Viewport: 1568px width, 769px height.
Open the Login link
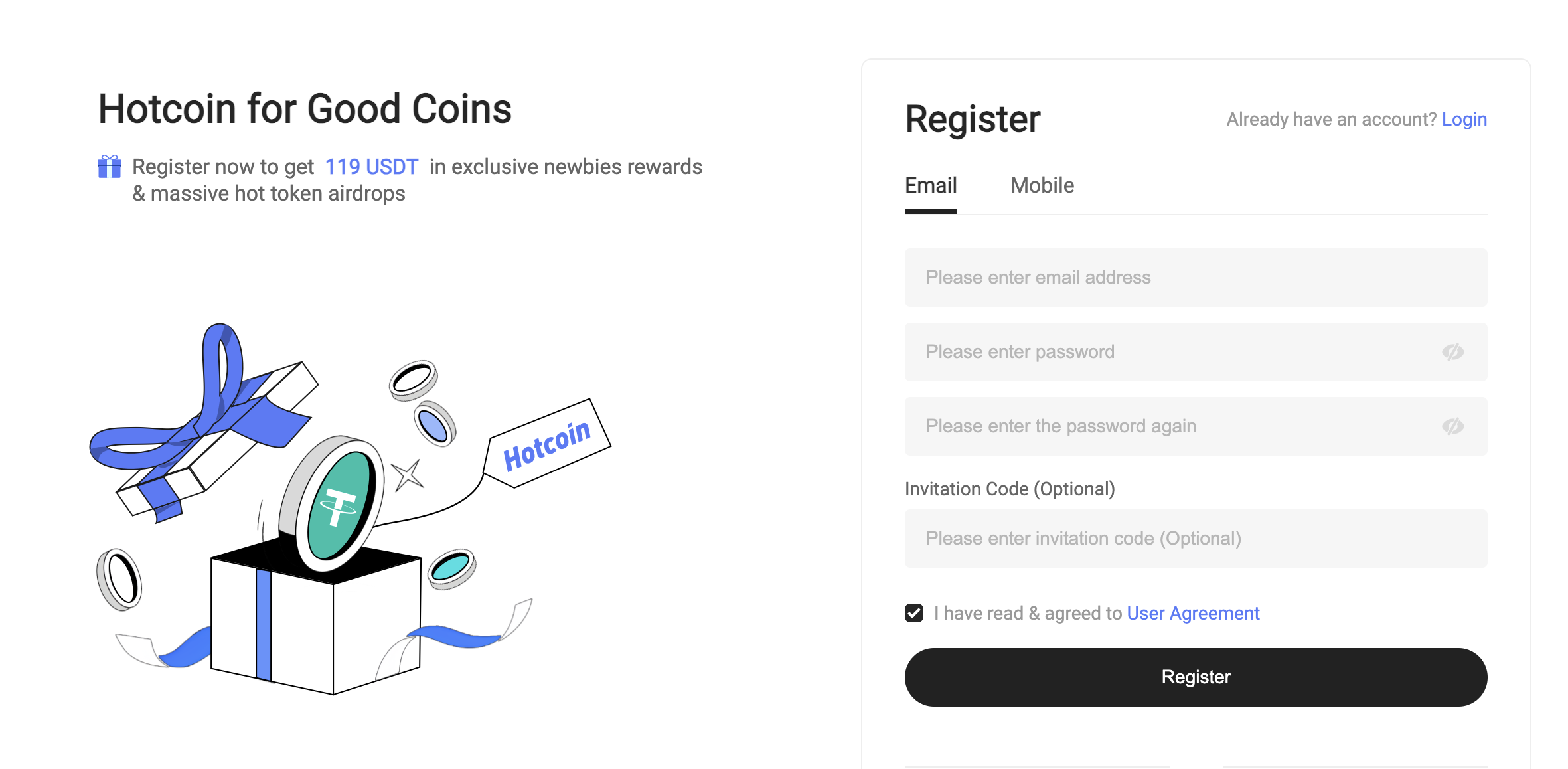tap(1464, 120)
